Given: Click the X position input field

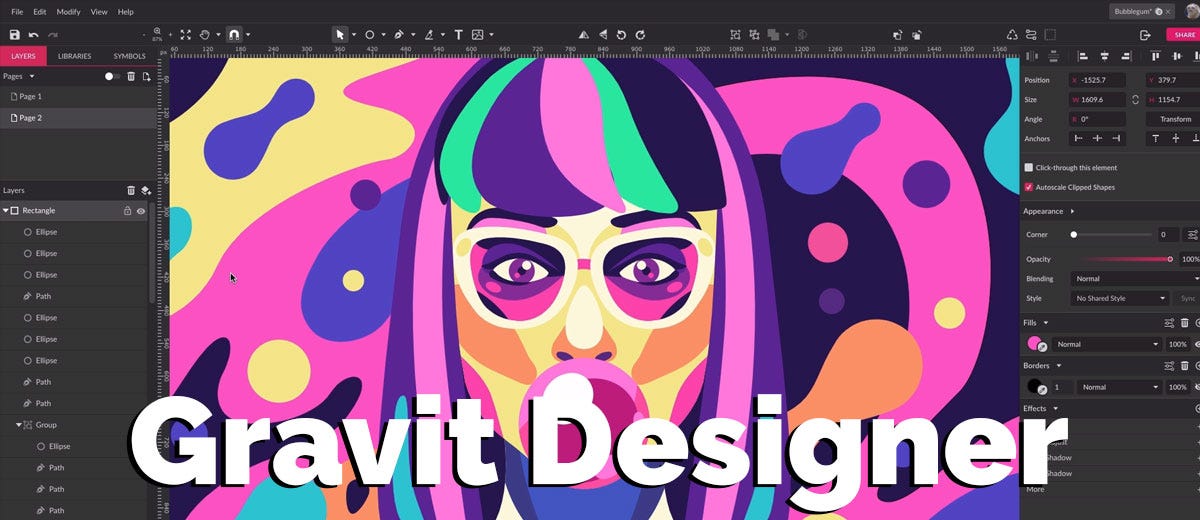Looking at the screenshot, I should (x=1097, y=80).
